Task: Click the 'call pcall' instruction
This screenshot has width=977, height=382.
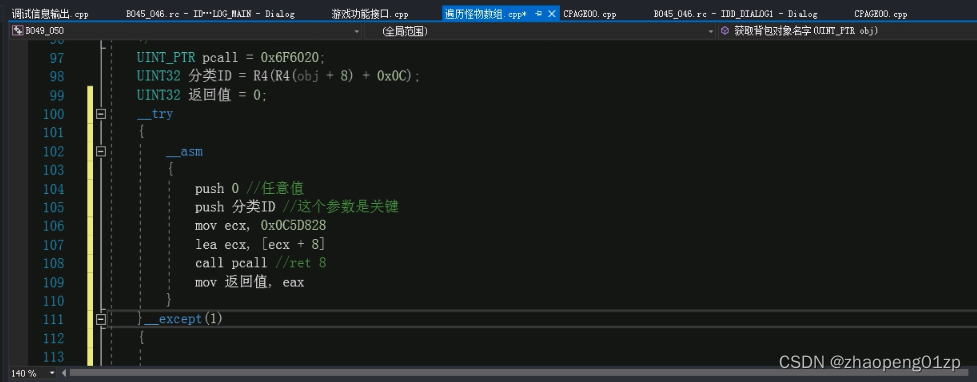Action: pyautogui.click(x=231, y=264)
